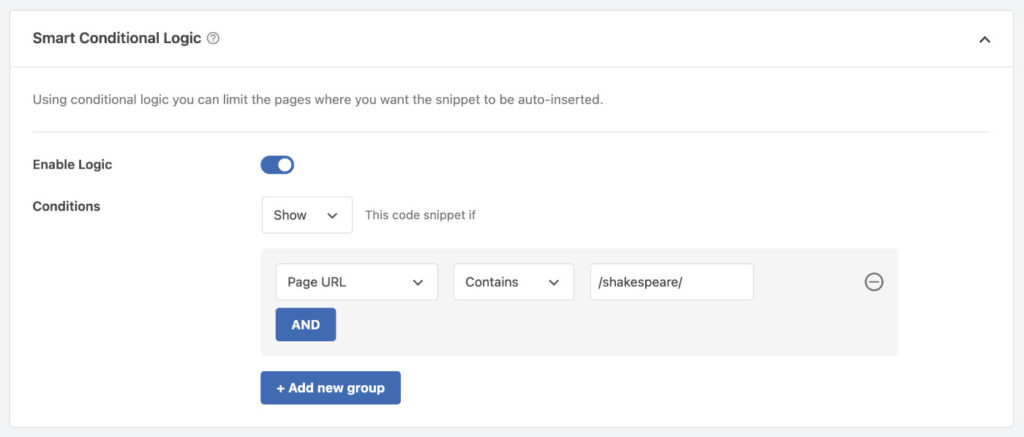Remove the condition row with minus icon
The height and width of the screenshot is (437, 1024).
pos(874,282)
